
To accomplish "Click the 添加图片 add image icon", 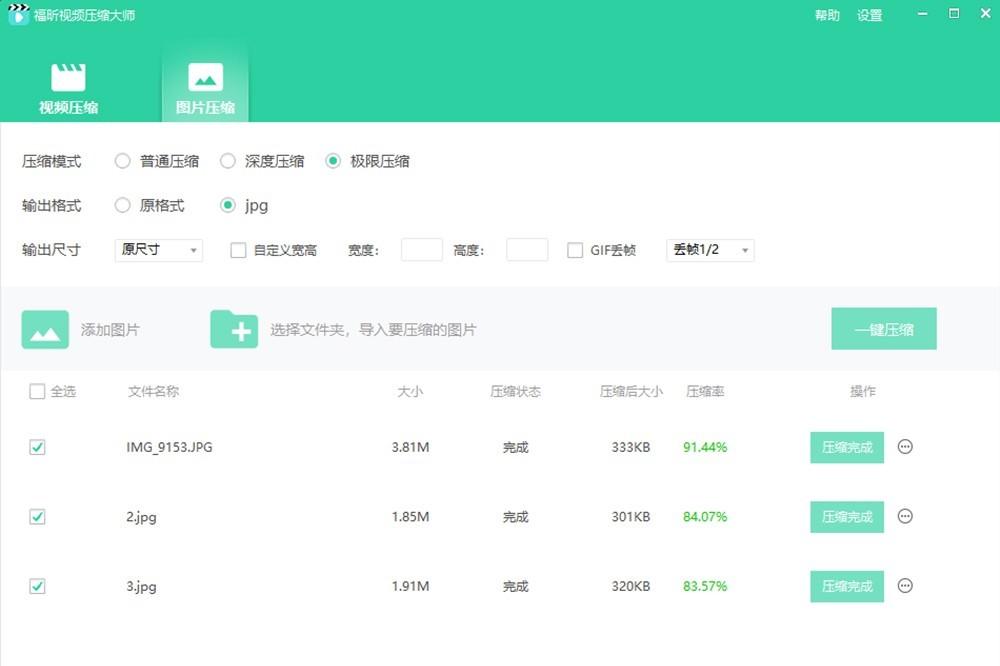I will click(x=45, y=329).
